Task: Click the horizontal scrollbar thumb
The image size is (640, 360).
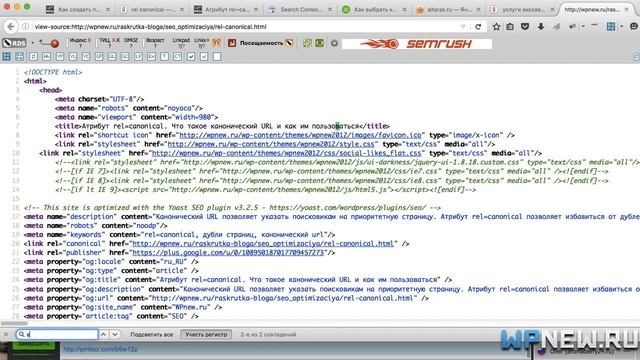Action: [15, 323]
